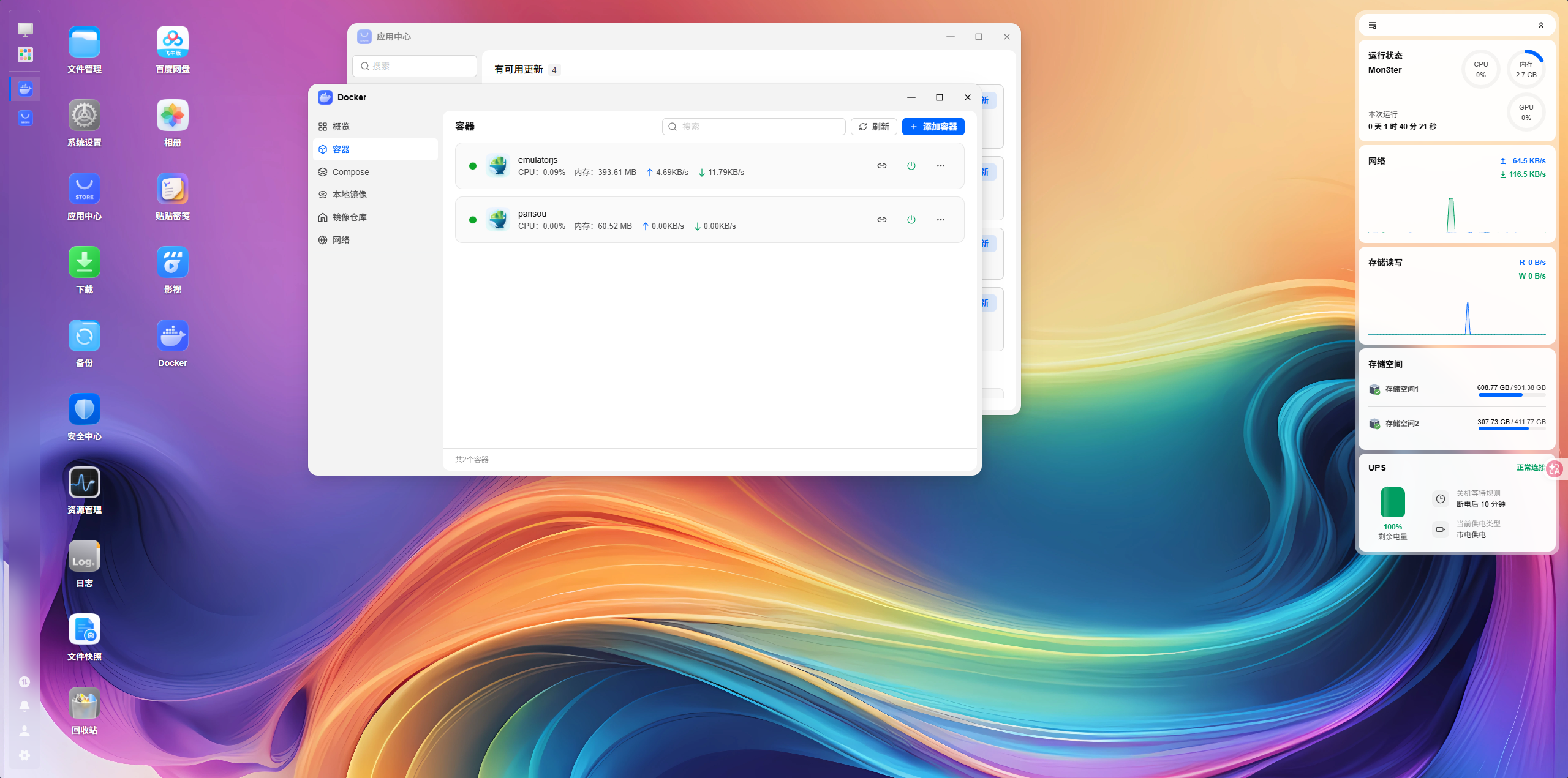Image resolution: width=1568 pixels, height=778 pixels.
Task: Open more options for emulatorjs container
Action: [940, 166]
